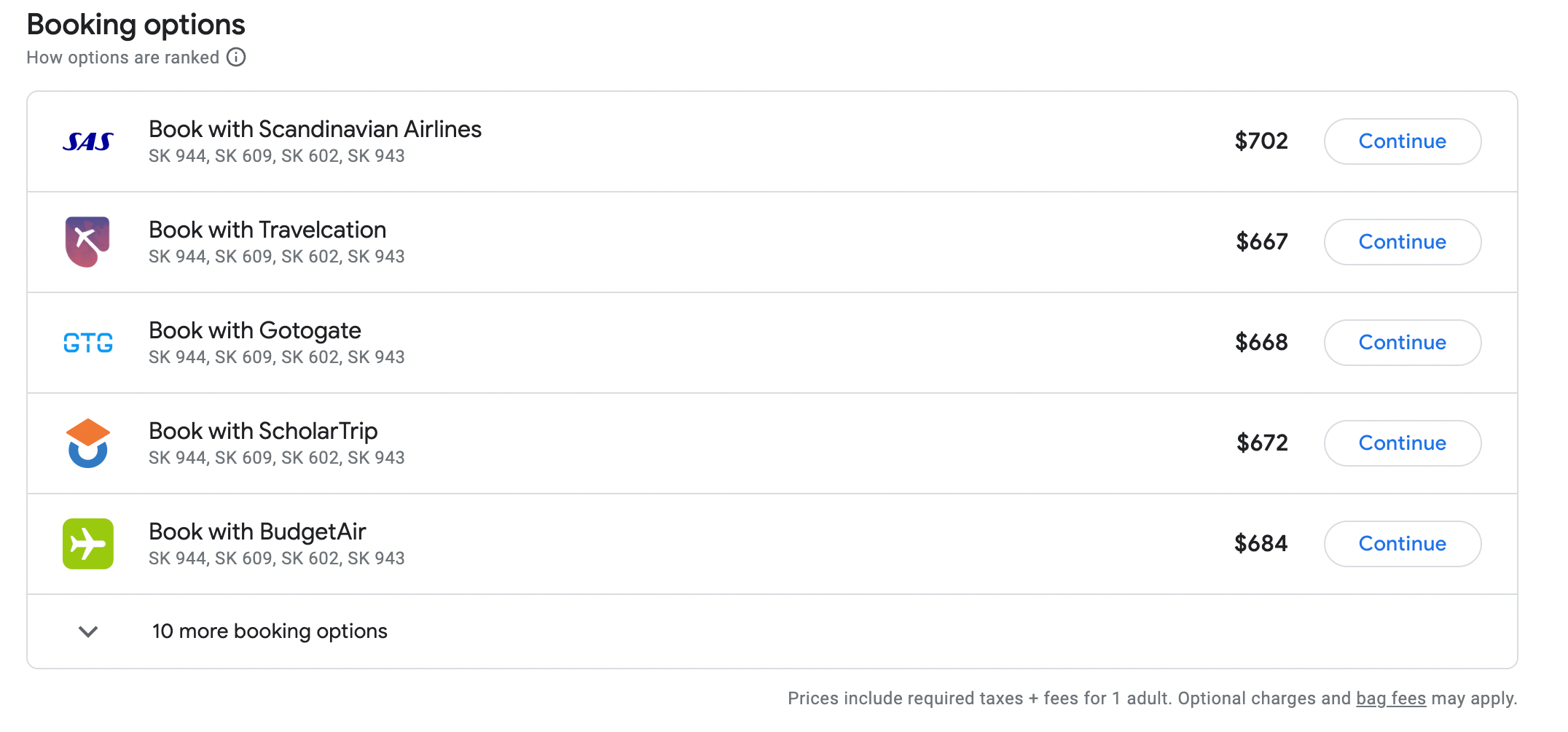Screen dimensions: 1568x732
Task: Continue with Scandinavian Airlines for $702
Action: (1402, 141)
